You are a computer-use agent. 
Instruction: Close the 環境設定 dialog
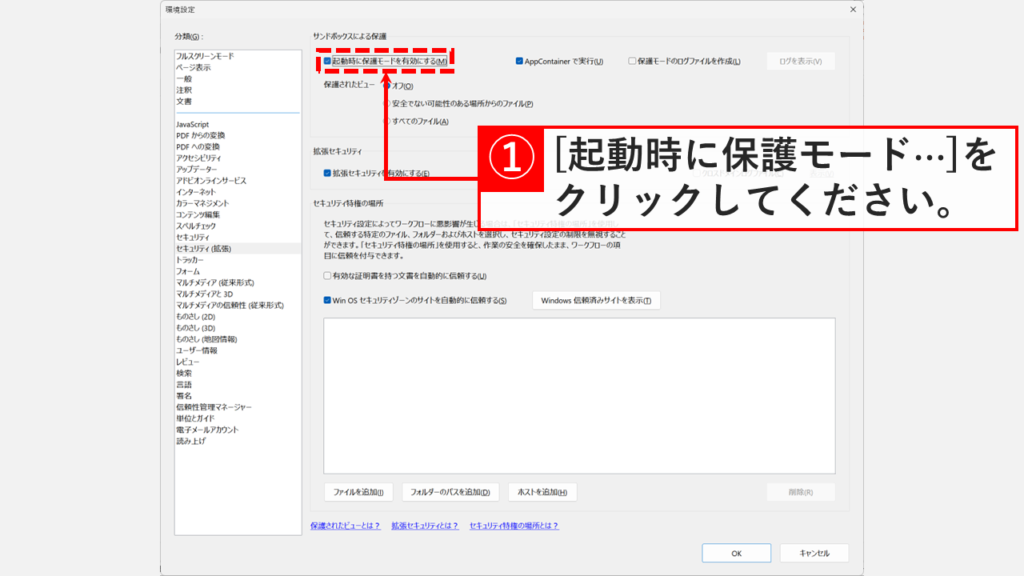coord(853,9)
